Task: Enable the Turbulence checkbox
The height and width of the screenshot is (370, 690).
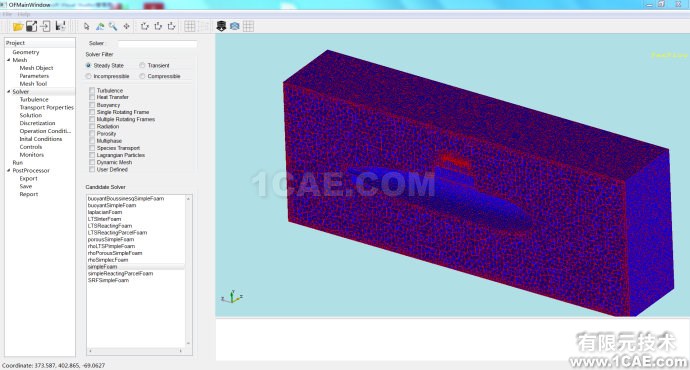Action: 92,90
